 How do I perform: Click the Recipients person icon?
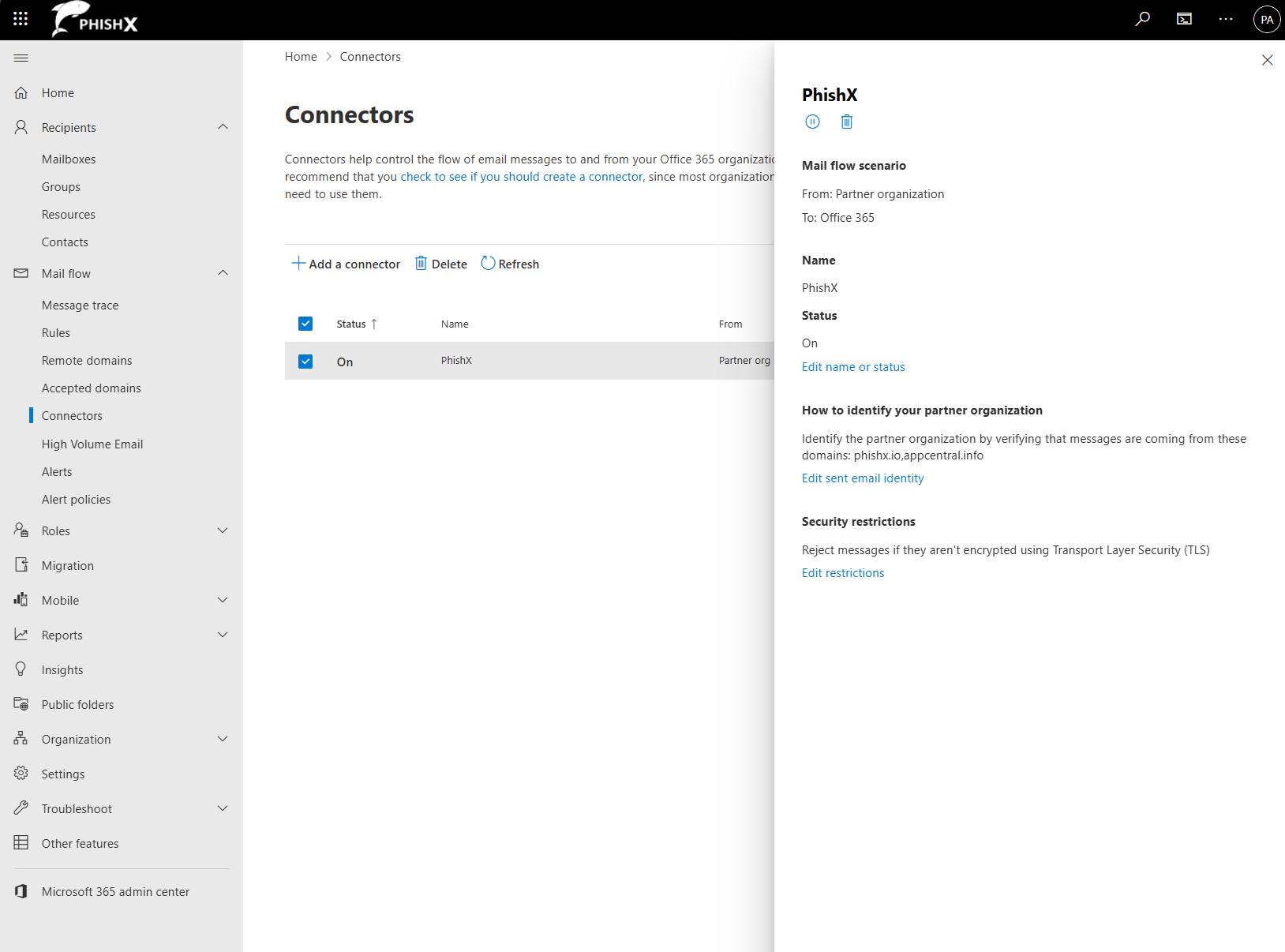pos(21,127)
